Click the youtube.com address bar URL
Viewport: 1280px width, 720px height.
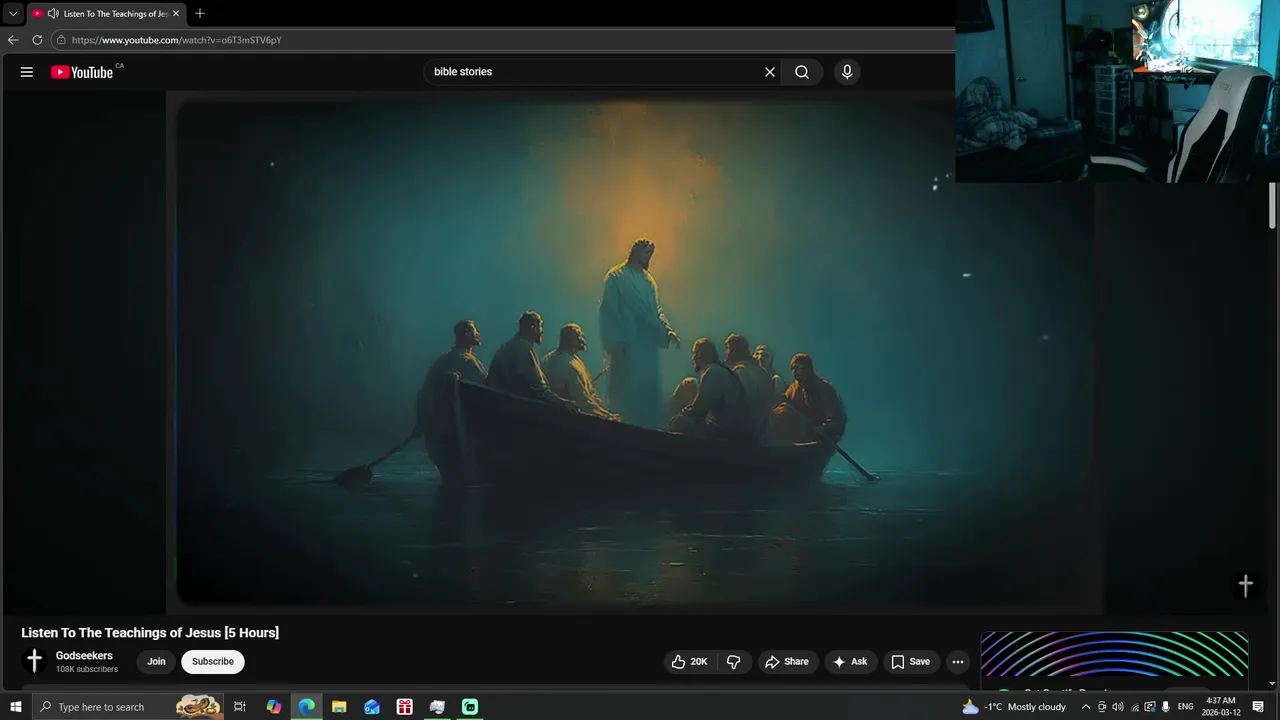point(176,40)
